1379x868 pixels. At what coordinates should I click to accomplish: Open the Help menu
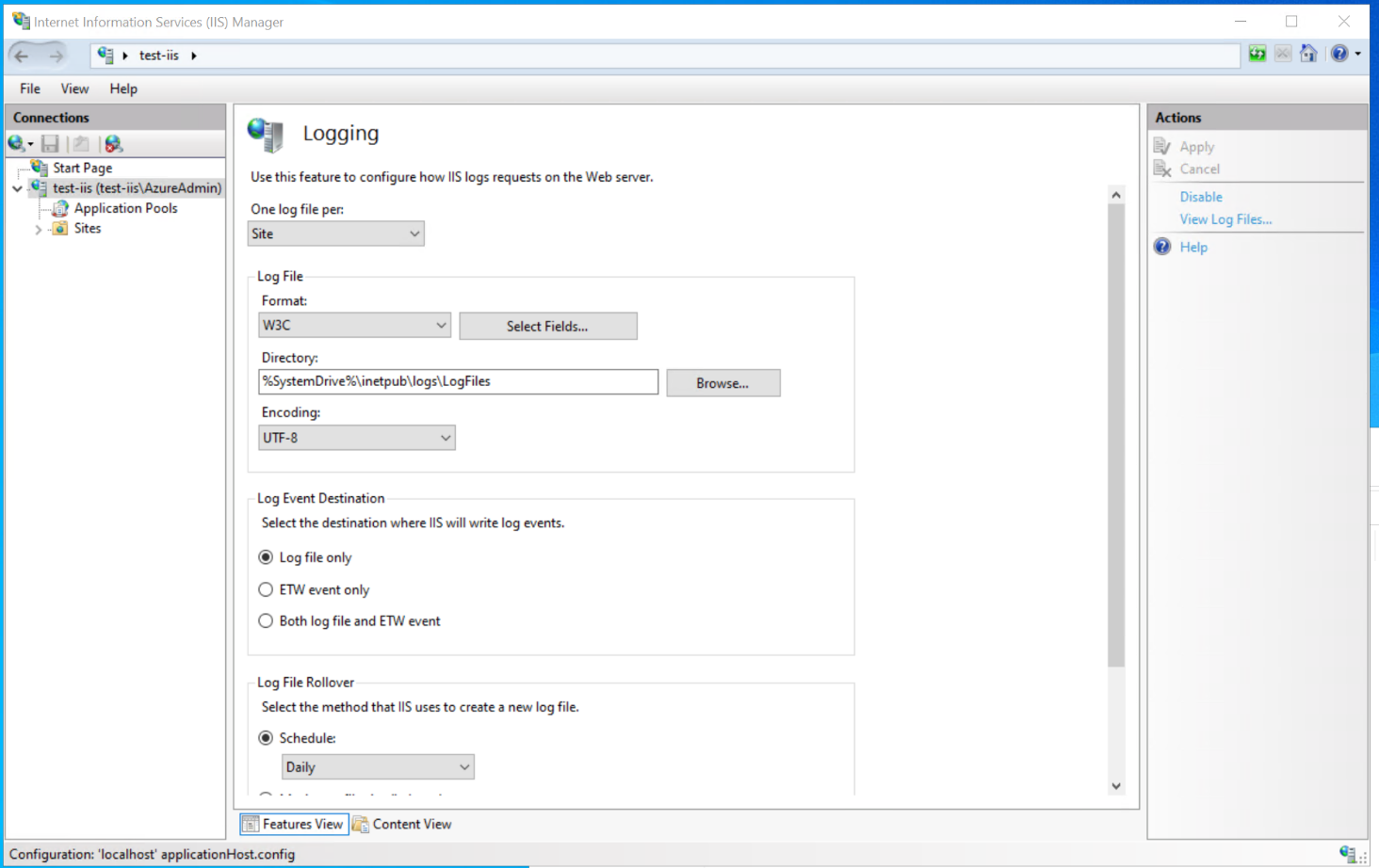click(123, 88)
